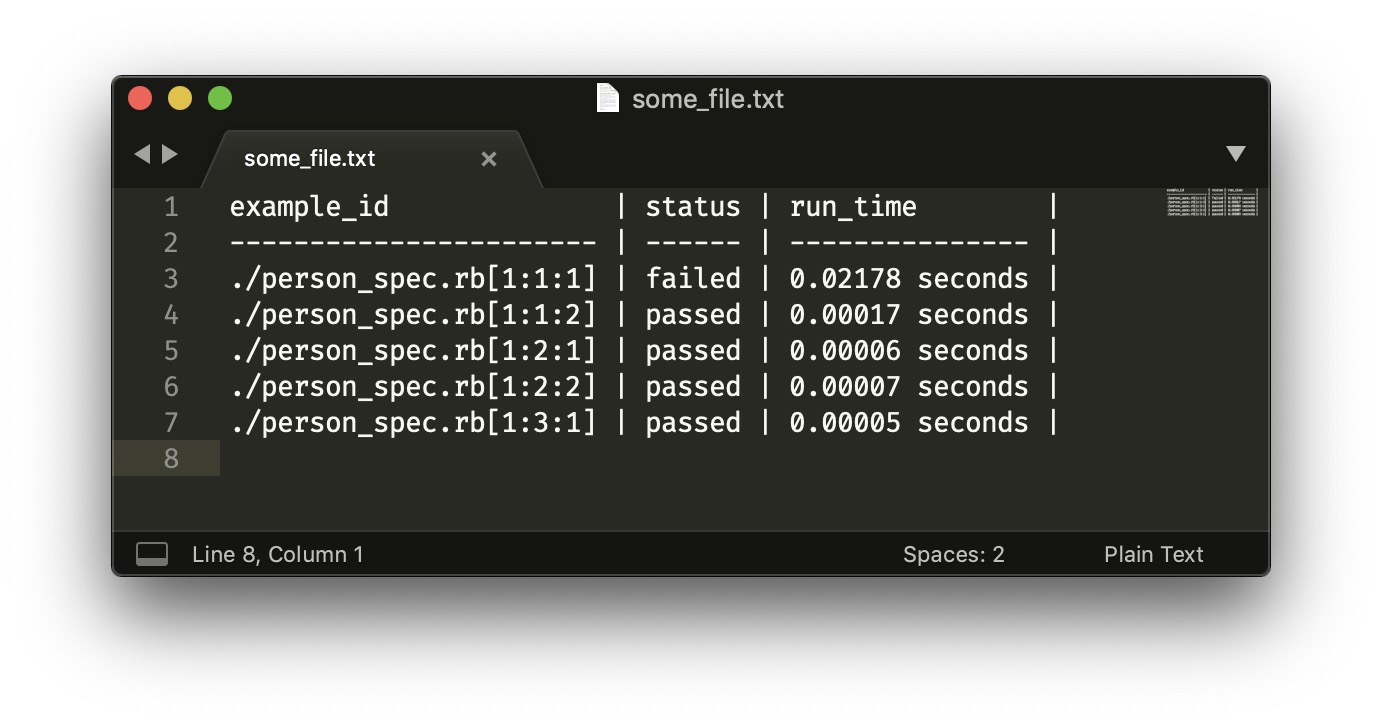This screenshot has width=1382, height=724.
Task: Toggle the side bar panel switcher icon
Action: click(x=152, y=554)
